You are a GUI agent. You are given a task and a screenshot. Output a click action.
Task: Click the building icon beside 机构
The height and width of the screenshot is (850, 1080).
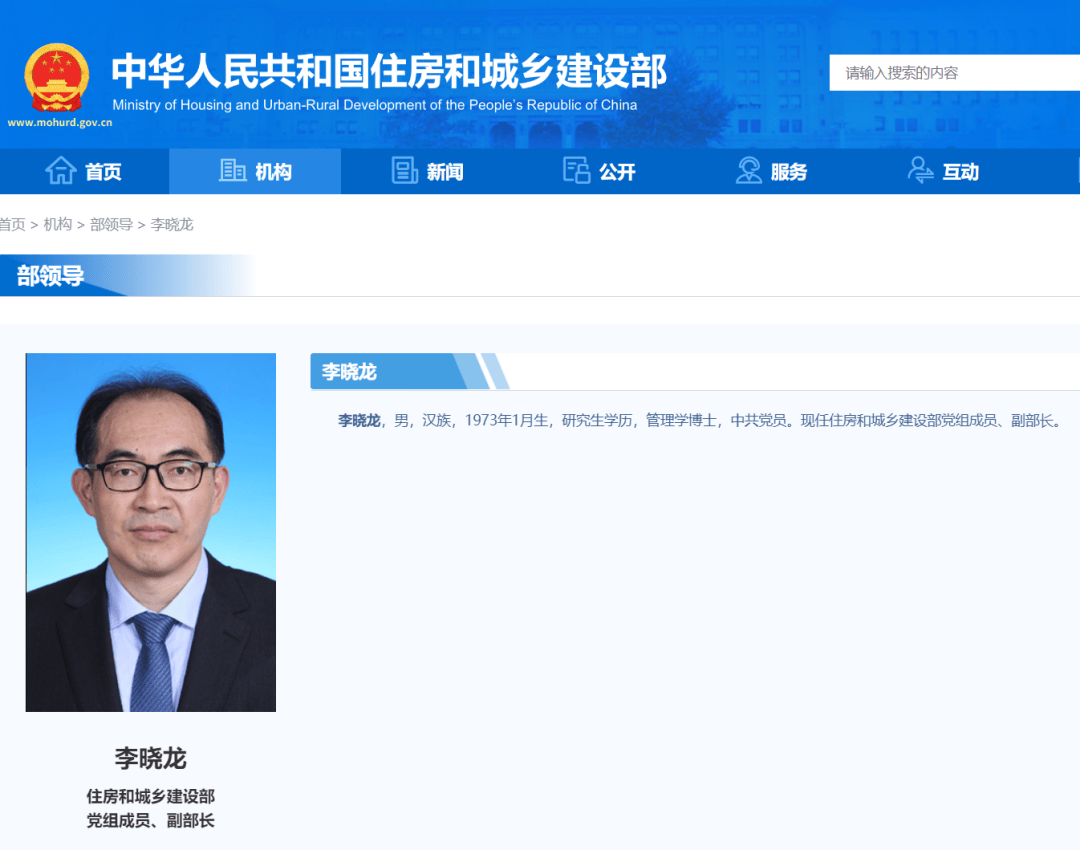232,170
